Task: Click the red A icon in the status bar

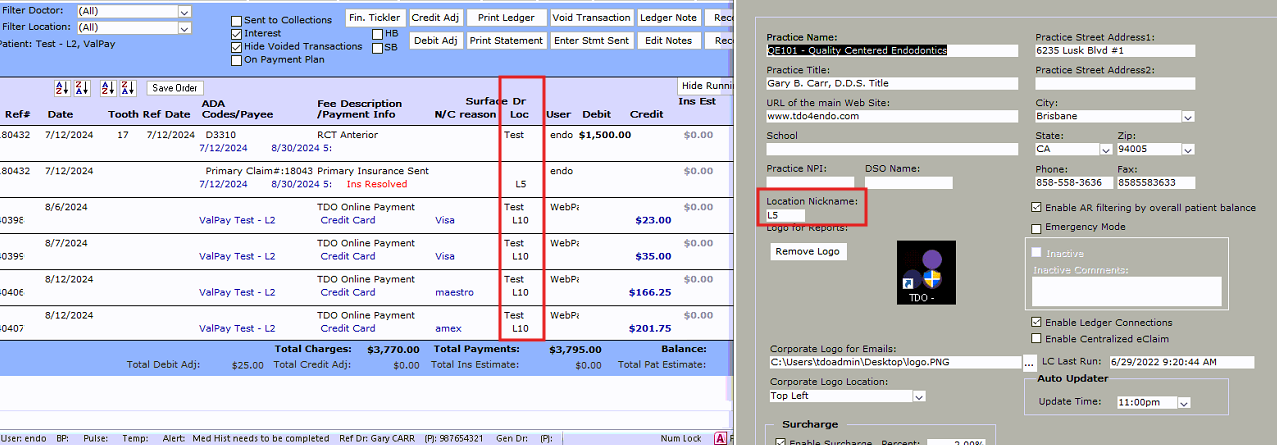Action: click(719, 438)
